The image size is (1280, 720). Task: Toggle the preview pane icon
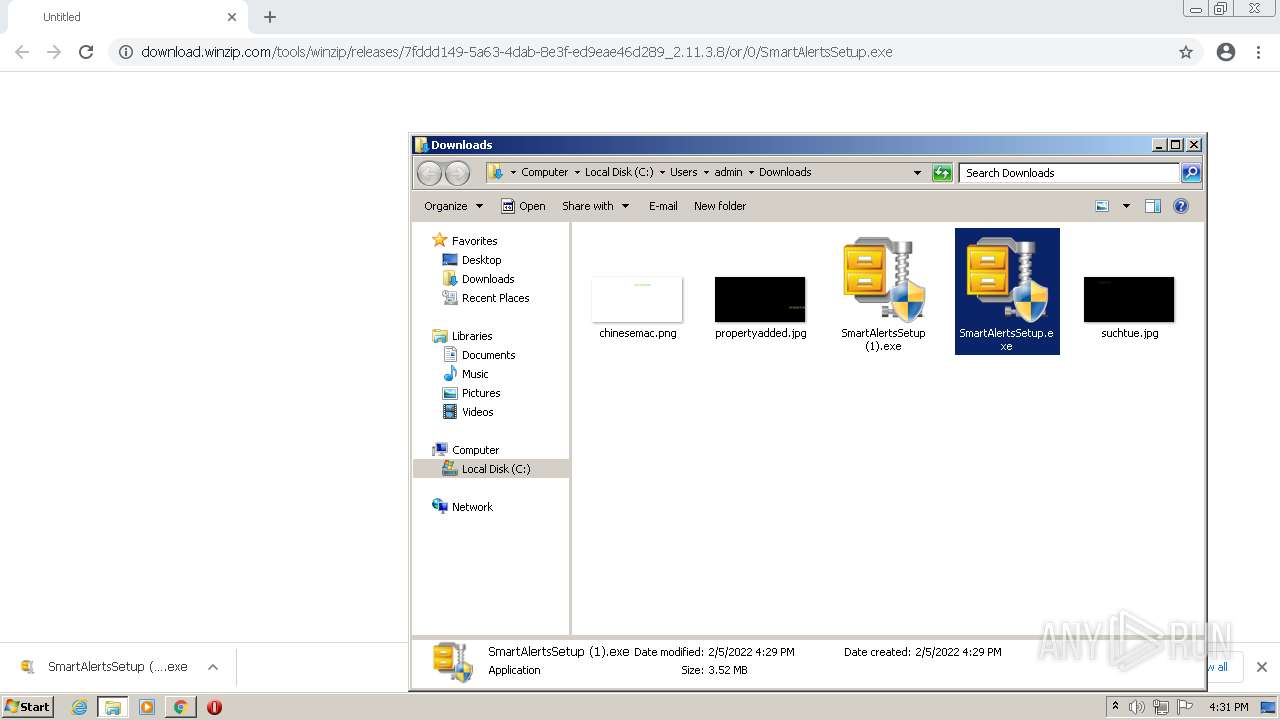tap(1153, 206)
